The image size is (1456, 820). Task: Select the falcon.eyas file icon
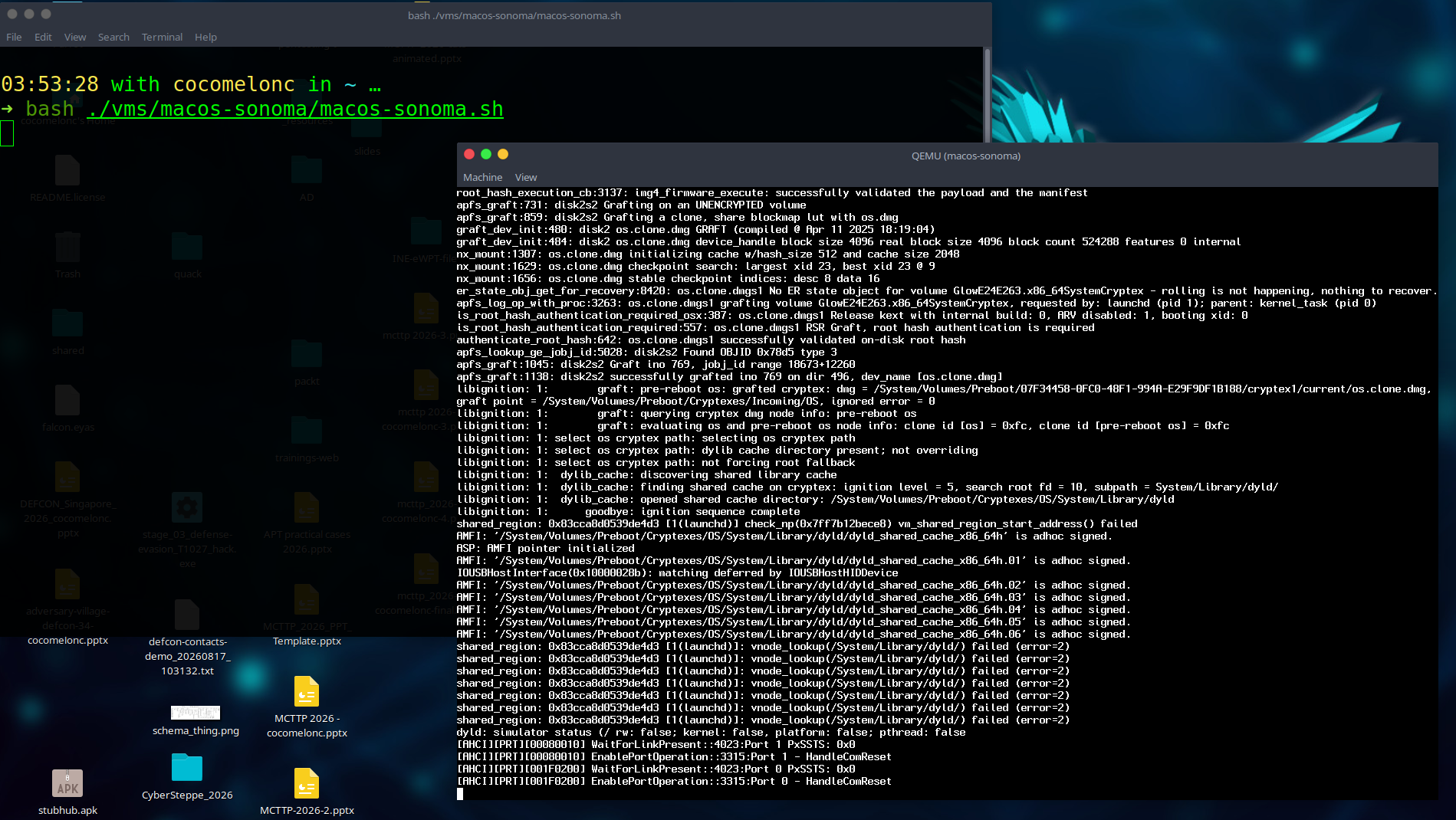67,400
